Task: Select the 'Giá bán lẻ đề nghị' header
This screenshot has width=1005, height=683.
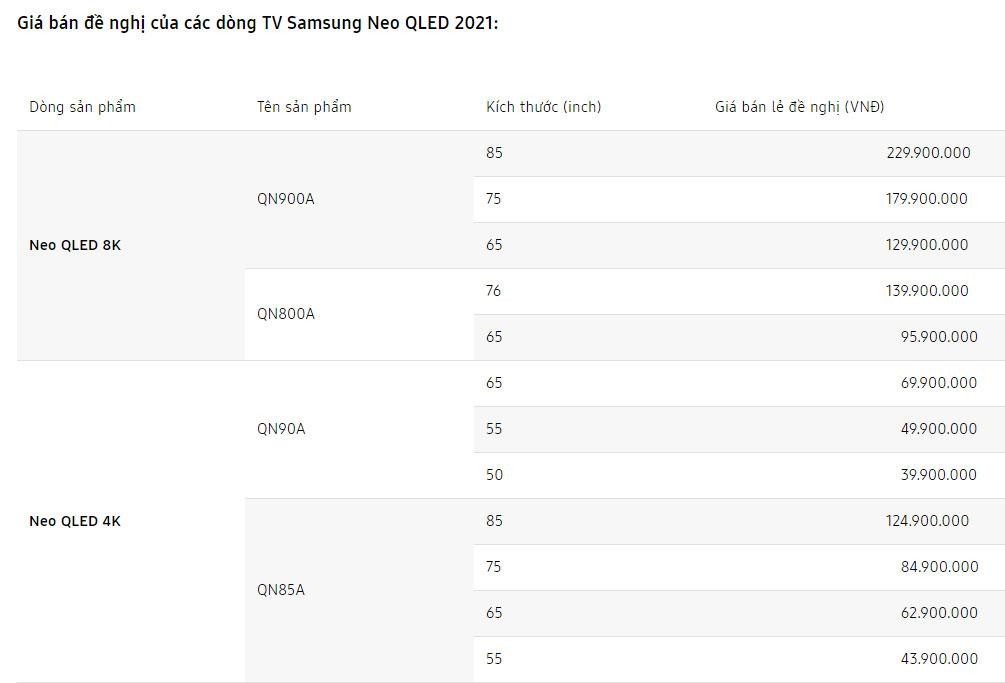Action: [x=799, y=107]
